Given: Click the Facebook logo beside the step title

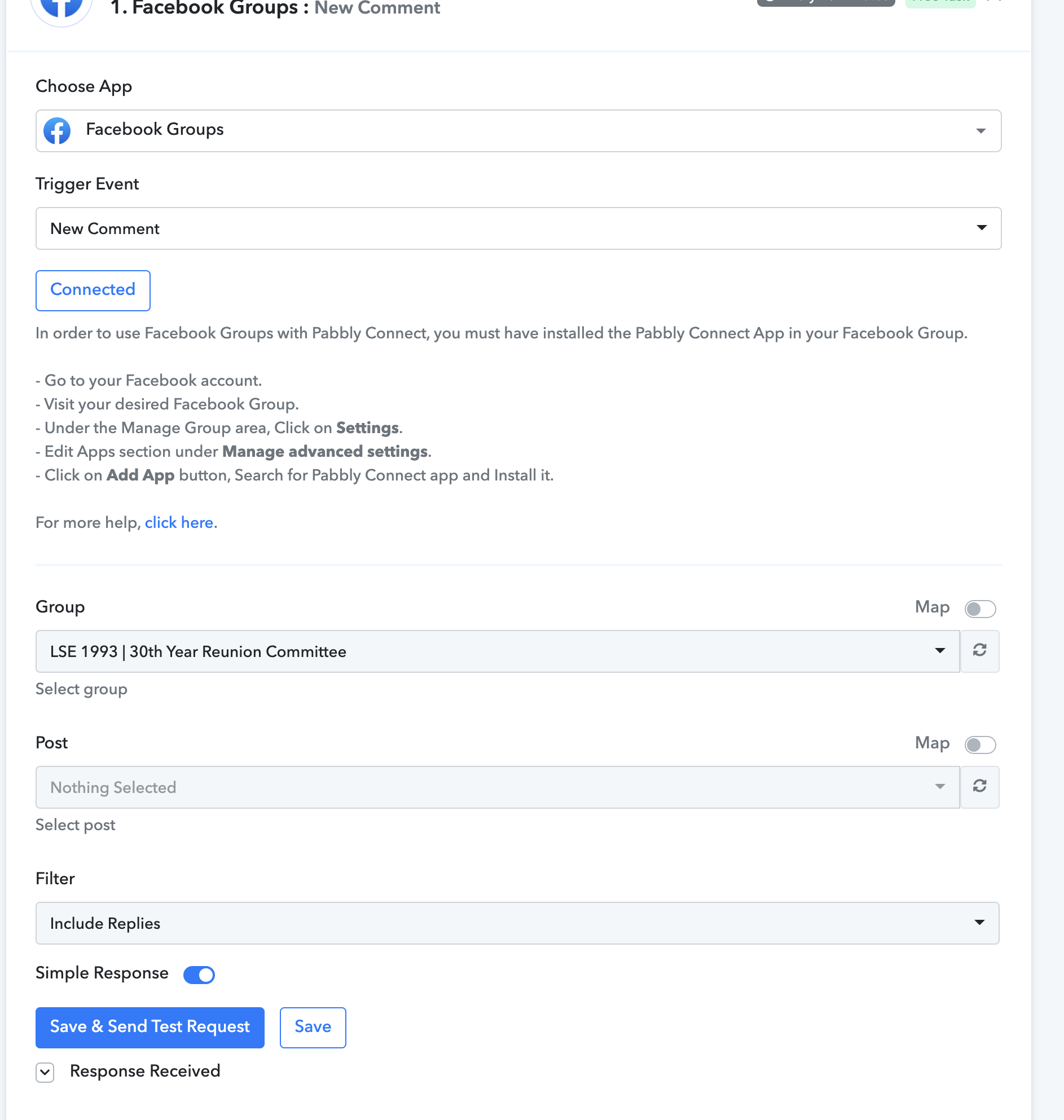Looking at the screenshot, I should 61,8.
